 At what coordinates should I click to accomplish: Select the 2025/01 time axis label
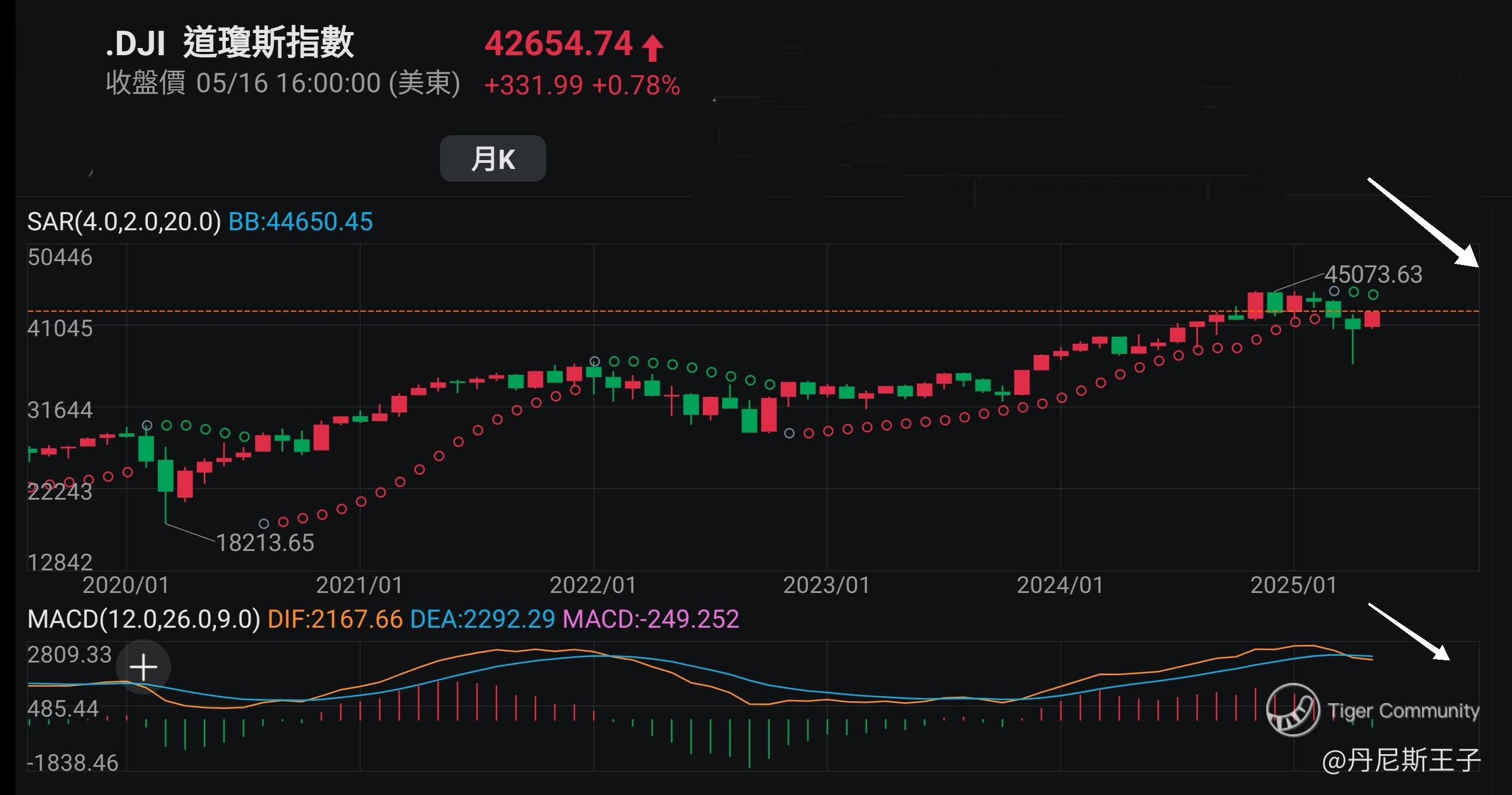[x=1294, y=585]
